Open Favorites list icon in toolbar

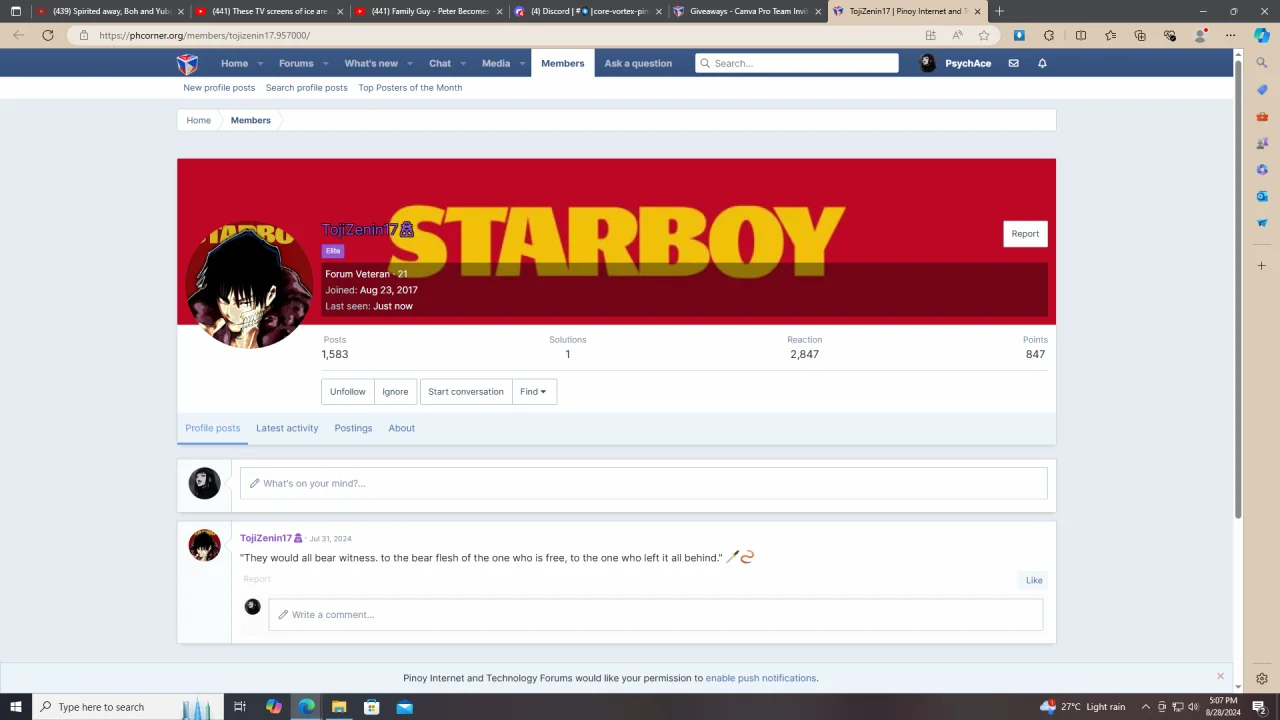pyautogui.click(x=1110, y=35)
